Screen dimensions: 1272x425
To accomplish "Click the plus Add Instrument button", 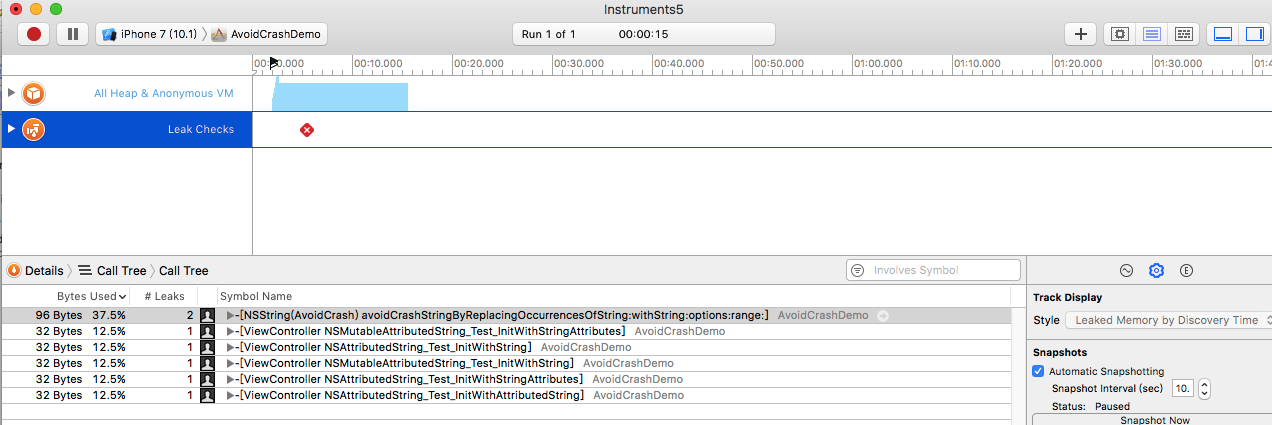I will click(x=1080, y=34).
